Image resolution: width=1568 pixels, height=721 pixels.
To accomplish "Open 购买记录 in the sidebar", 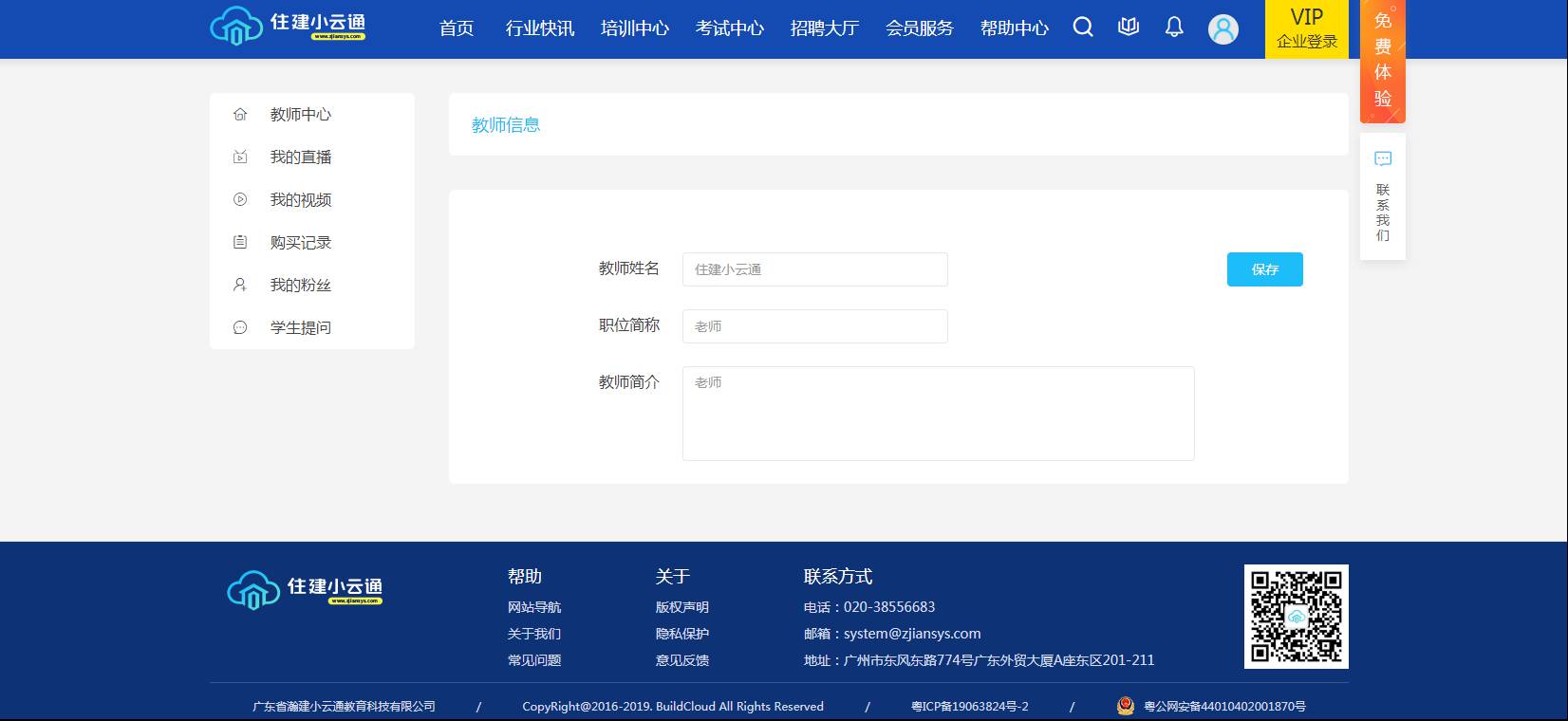I will point(300,243).
